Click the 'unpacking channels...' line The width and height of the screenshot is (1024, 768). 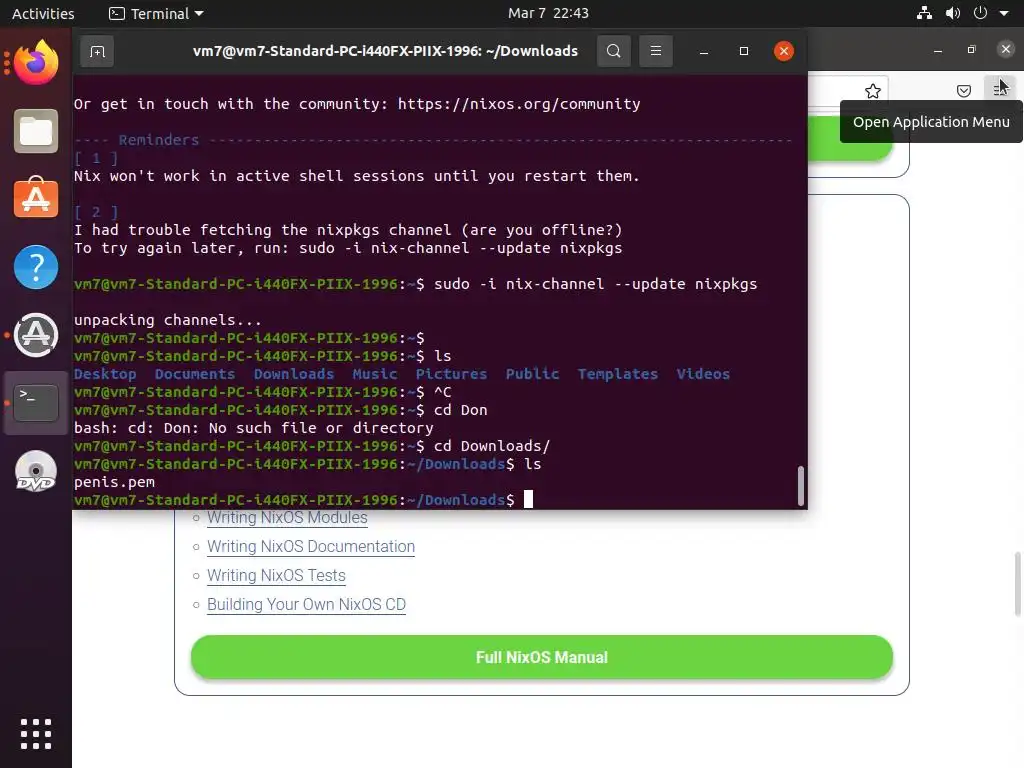coord(167,320)
